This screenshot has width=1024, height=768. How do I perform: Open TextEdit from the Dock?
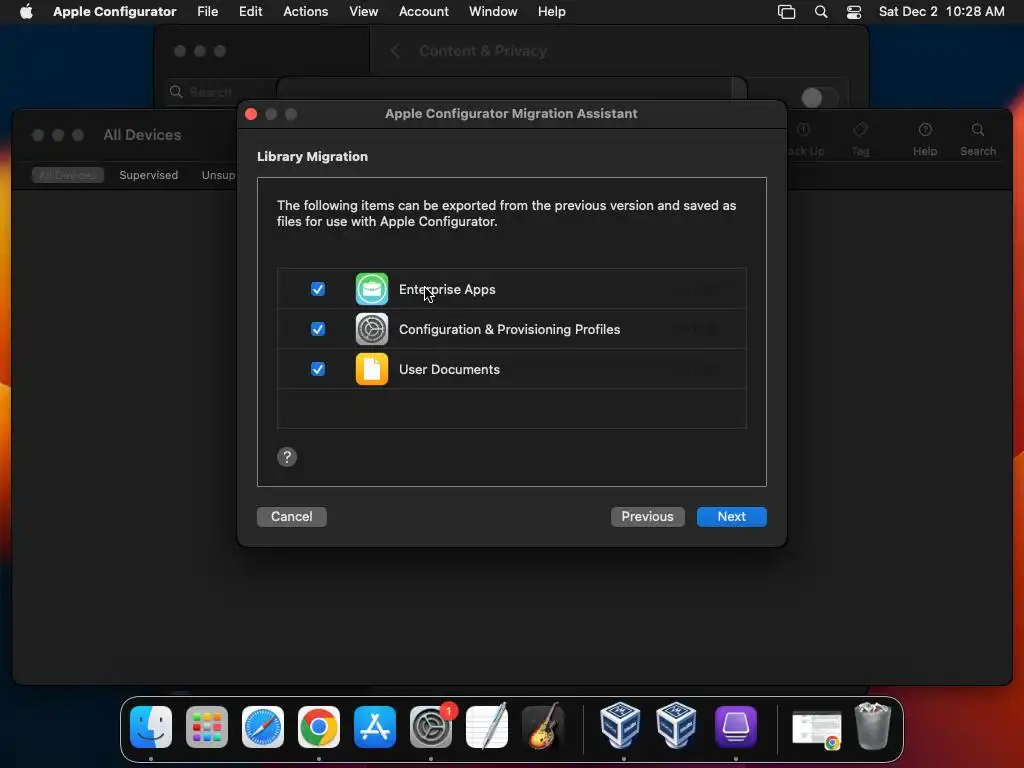[x=487, y=726]
